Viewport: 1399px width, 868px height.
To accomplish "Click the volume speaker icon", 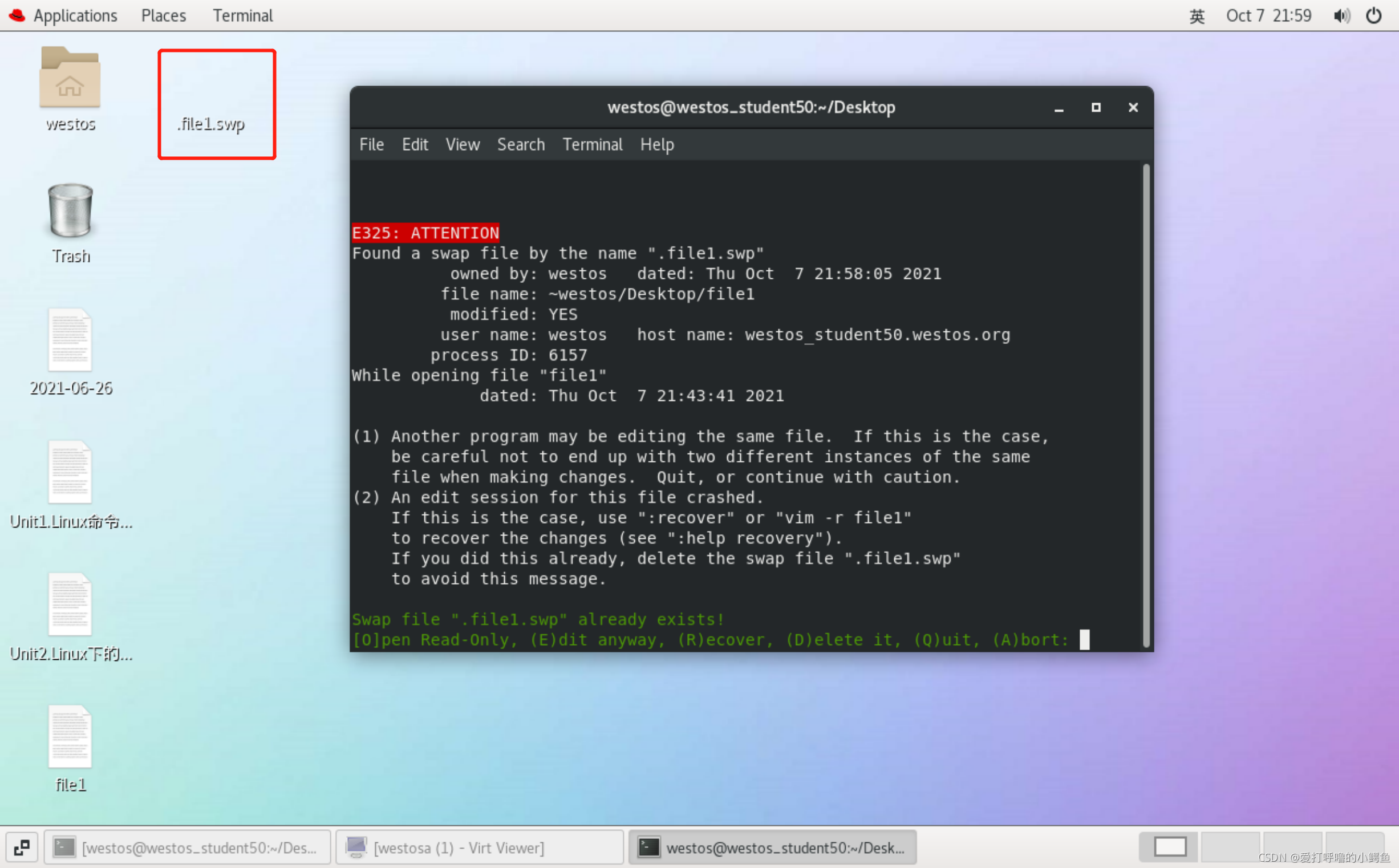I will [1341, 15].
